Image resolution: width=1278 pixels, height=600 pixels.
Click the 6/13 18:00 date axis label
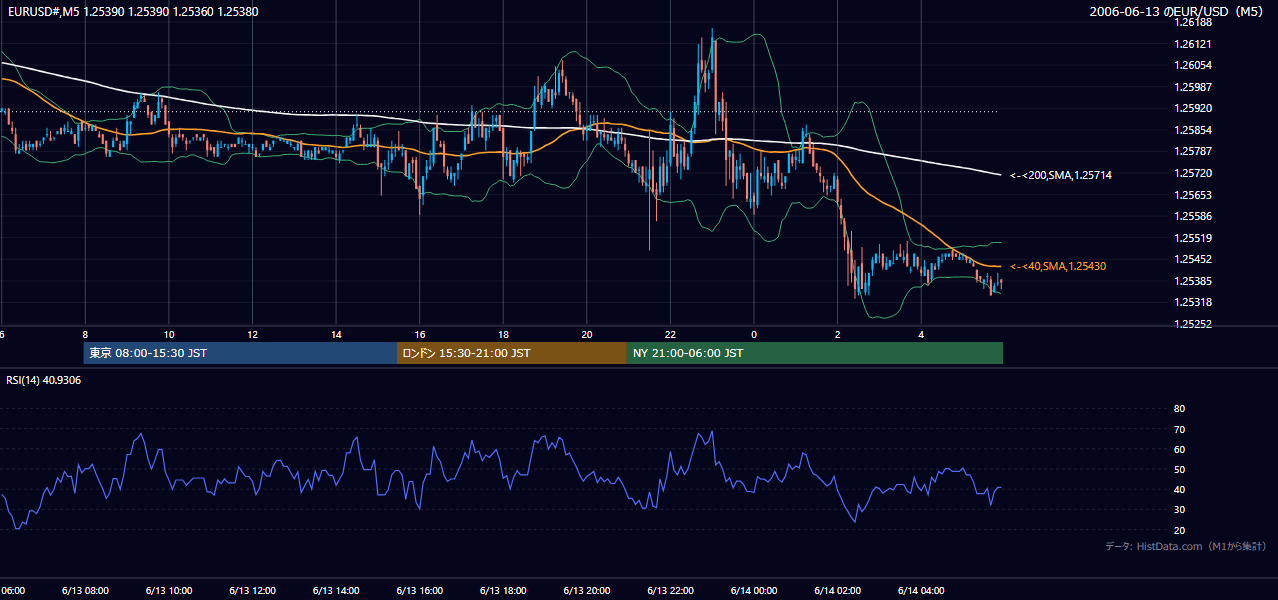[503, 590]
